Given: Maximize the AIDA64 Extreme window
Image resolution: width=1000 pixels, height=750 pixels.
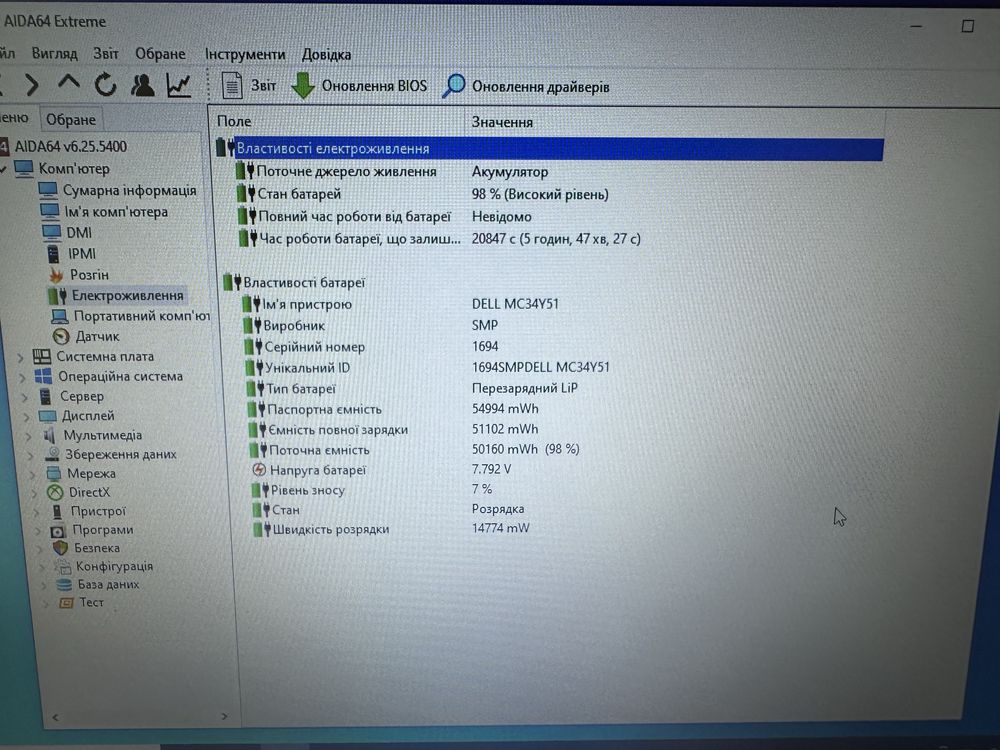Looking at the screenshot, I should tap(967, 26).
